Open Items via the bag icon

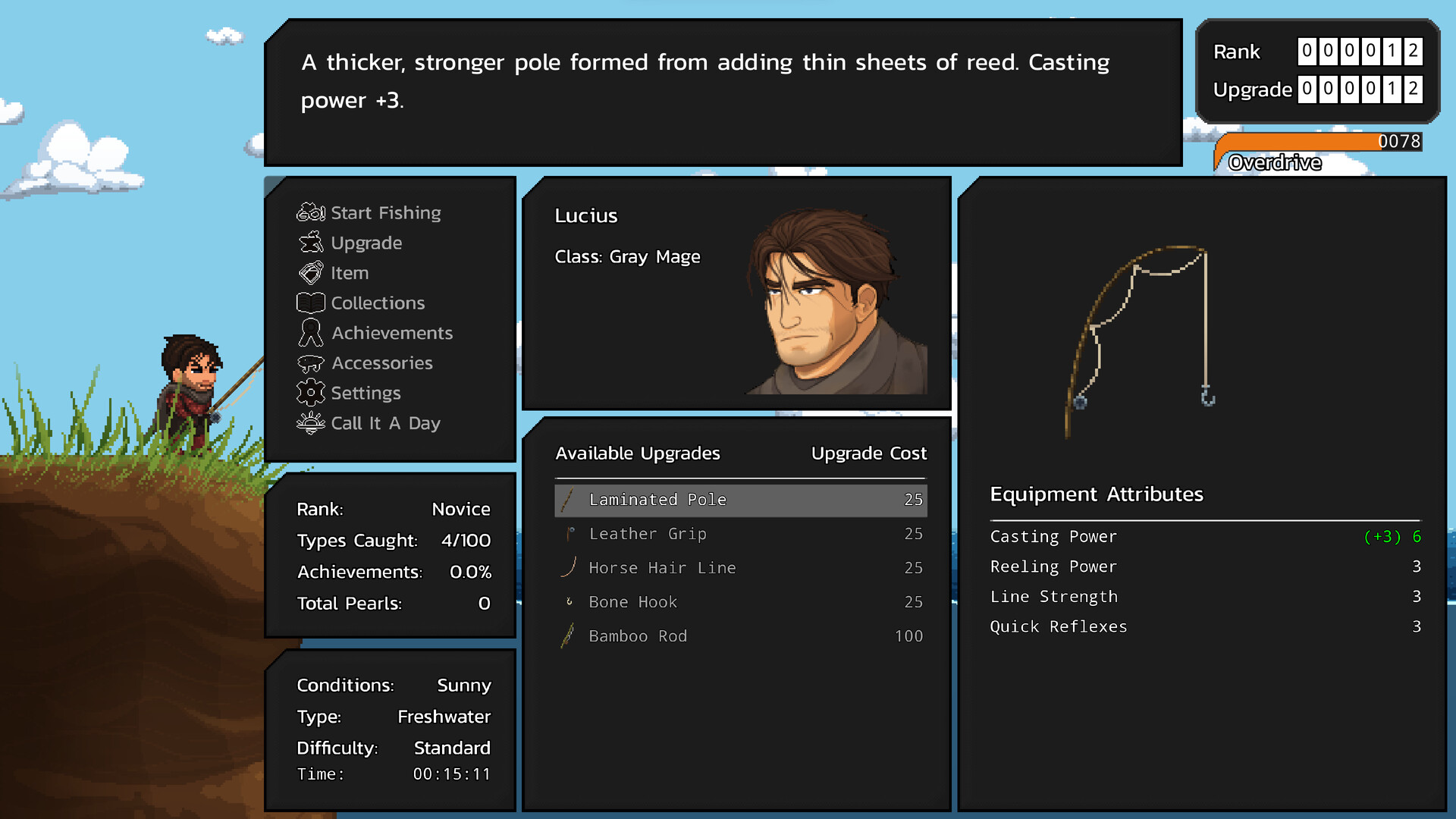[309, 272]
